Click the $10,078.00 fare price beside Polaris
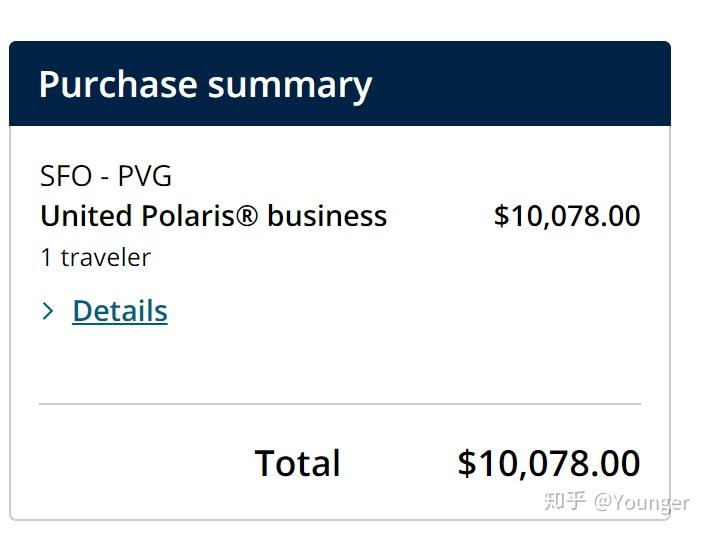This screenshot has width=707, height=533. pos(567,216)
